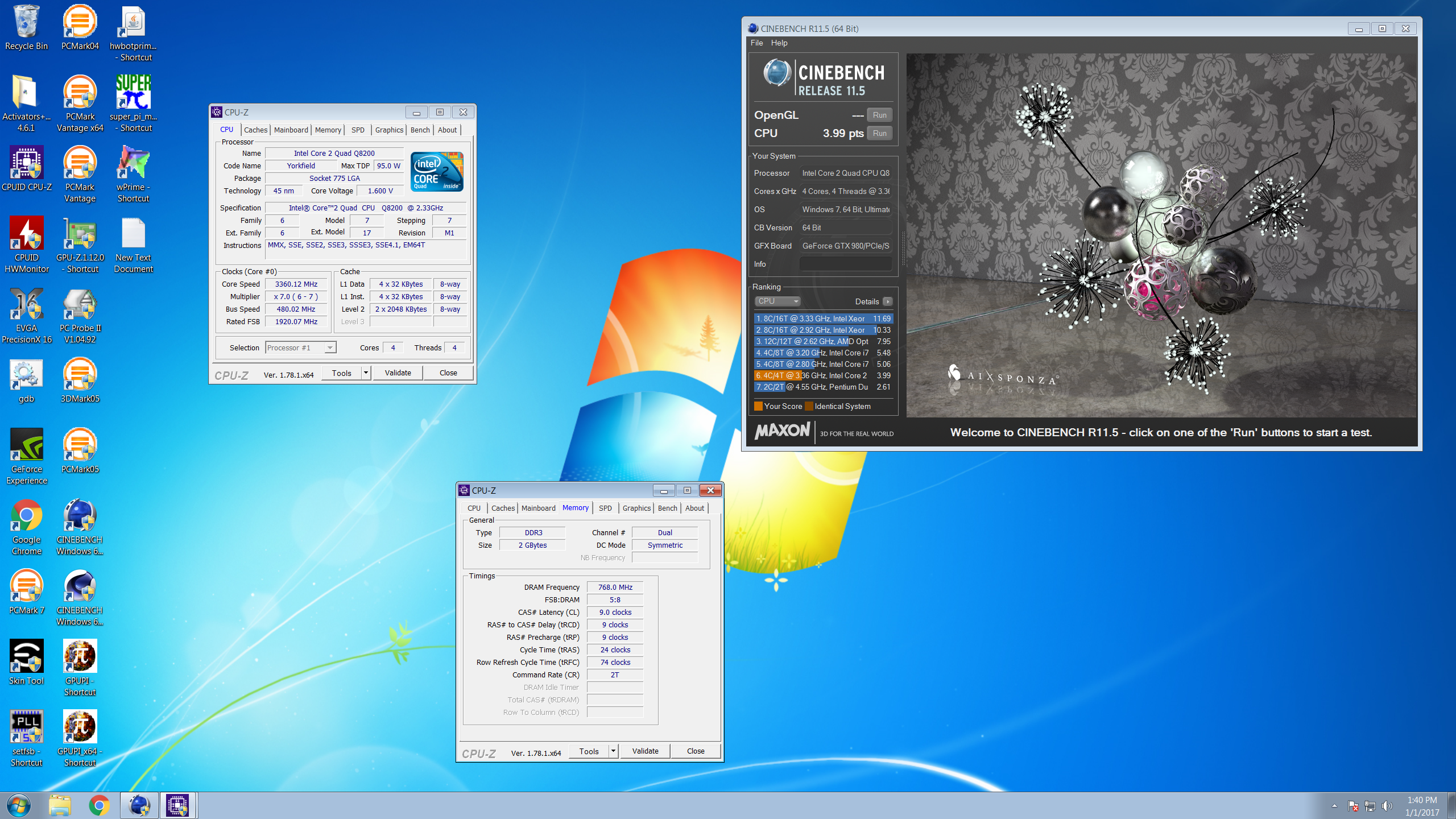Click the Intel Core 2 Quad logo
Screen dimensions: 1456x819
click(437, 172)
